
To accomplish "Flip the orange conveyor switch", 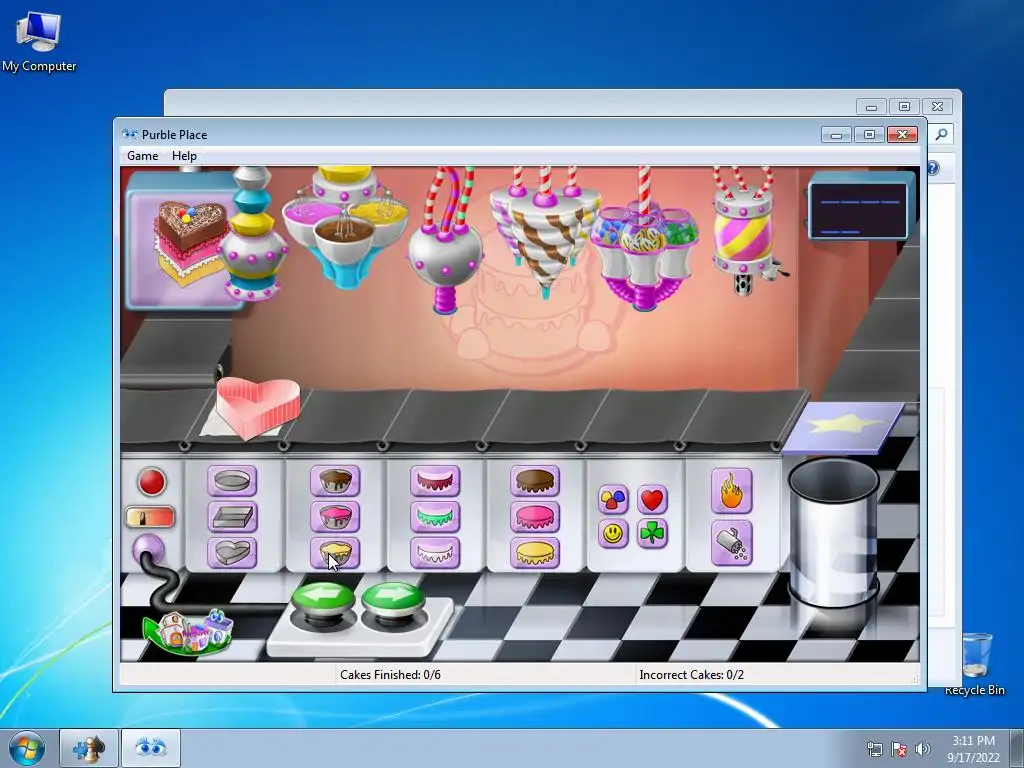I will (x=150, y=517).
